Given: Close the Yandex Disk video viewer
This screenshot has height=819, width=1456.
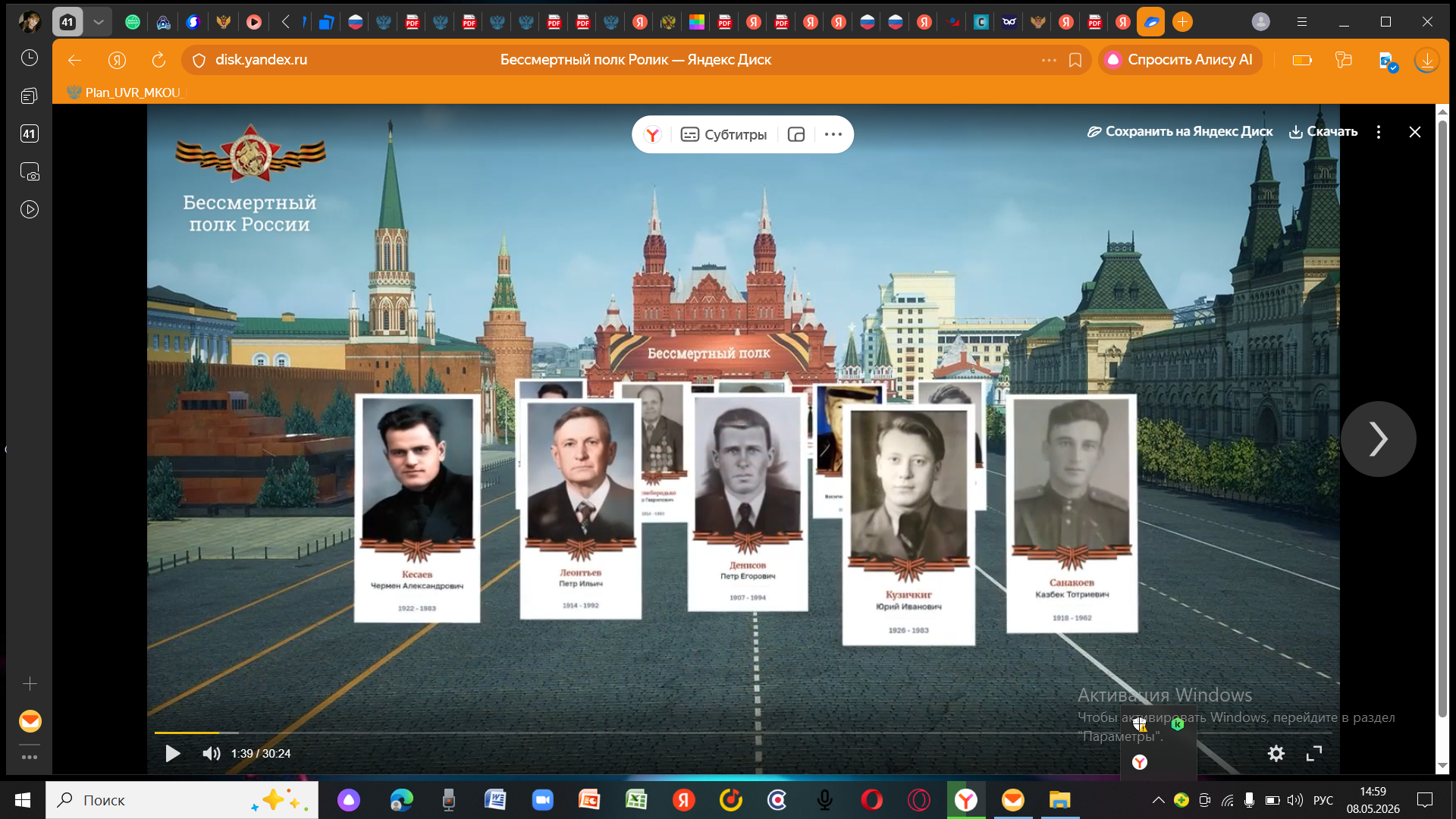Looking at the screenshot, I should (x=1415, y=132).
